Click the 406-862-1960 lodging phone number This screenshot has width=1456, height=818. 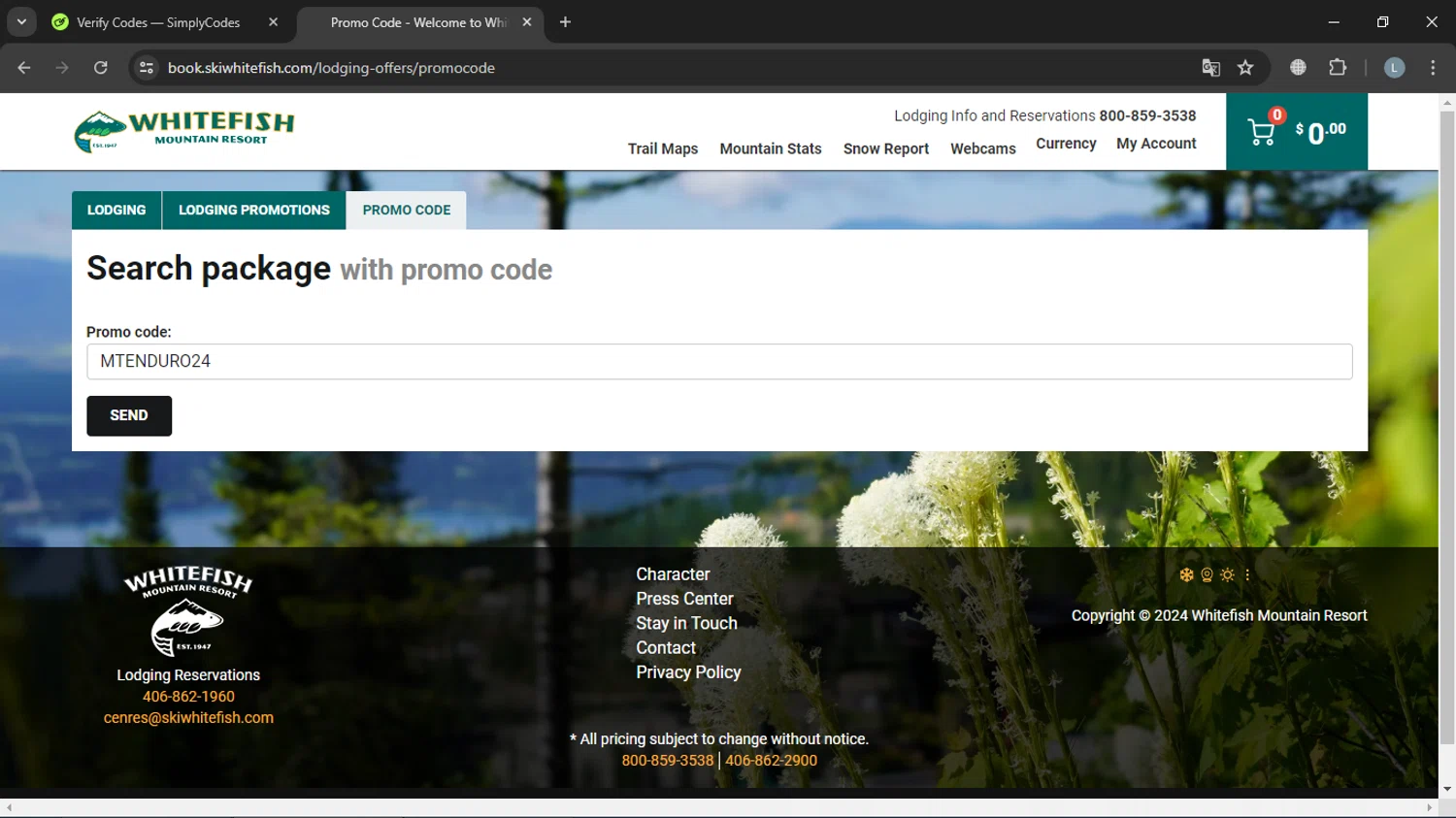(188, 697)
